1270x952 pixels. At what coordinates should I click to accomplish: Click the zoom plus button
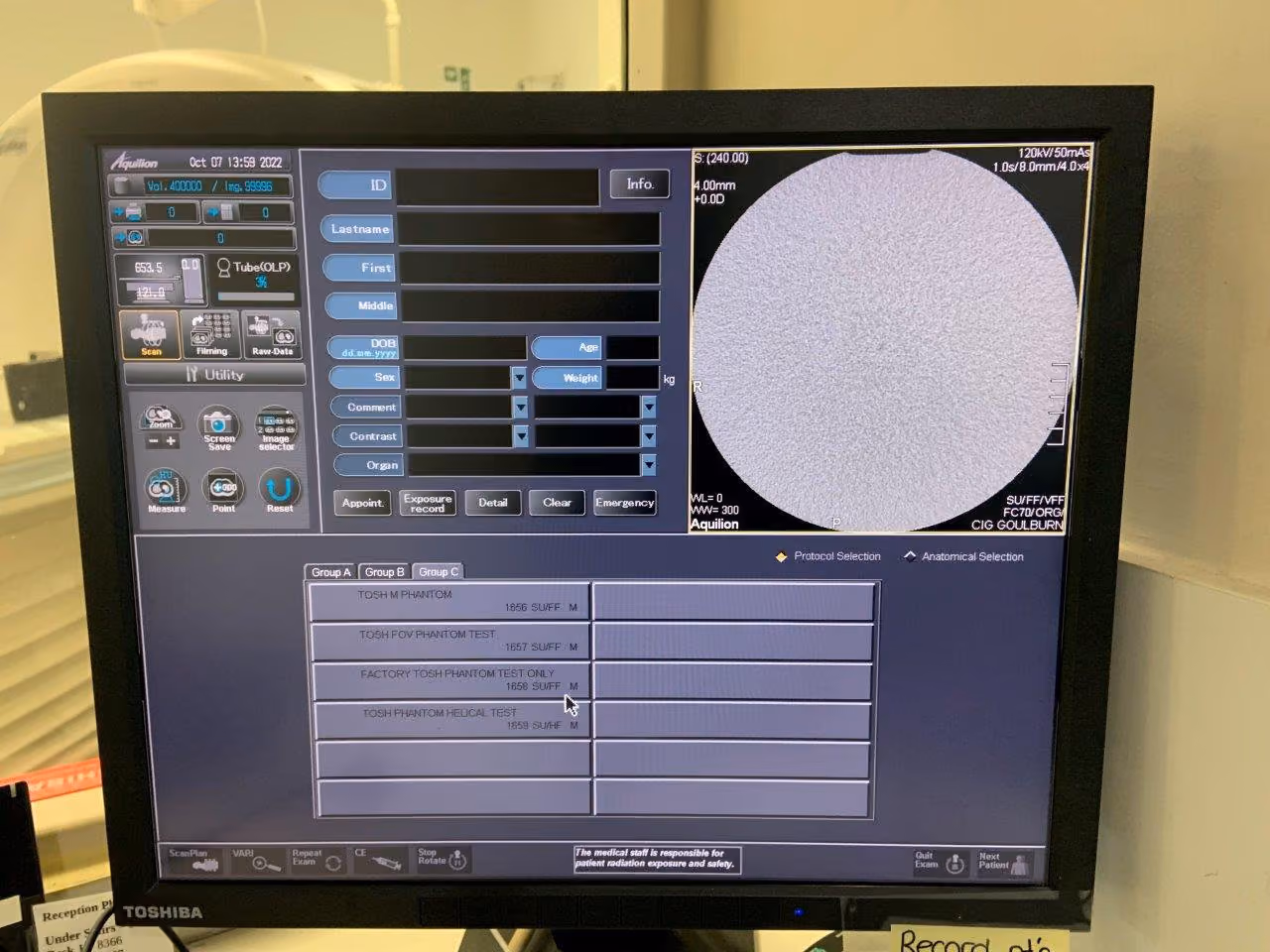coord(171,440)
